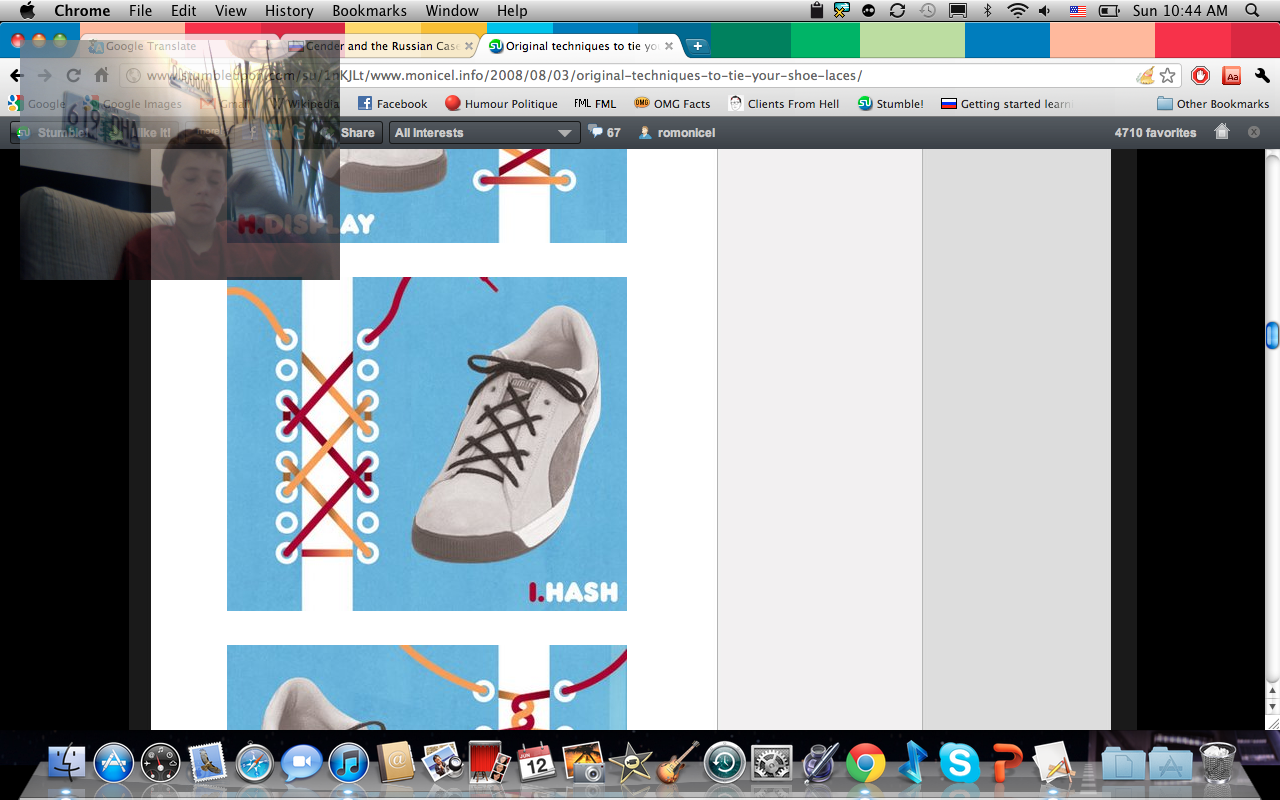Open Getting started learning bookmark

[1007, 103]
